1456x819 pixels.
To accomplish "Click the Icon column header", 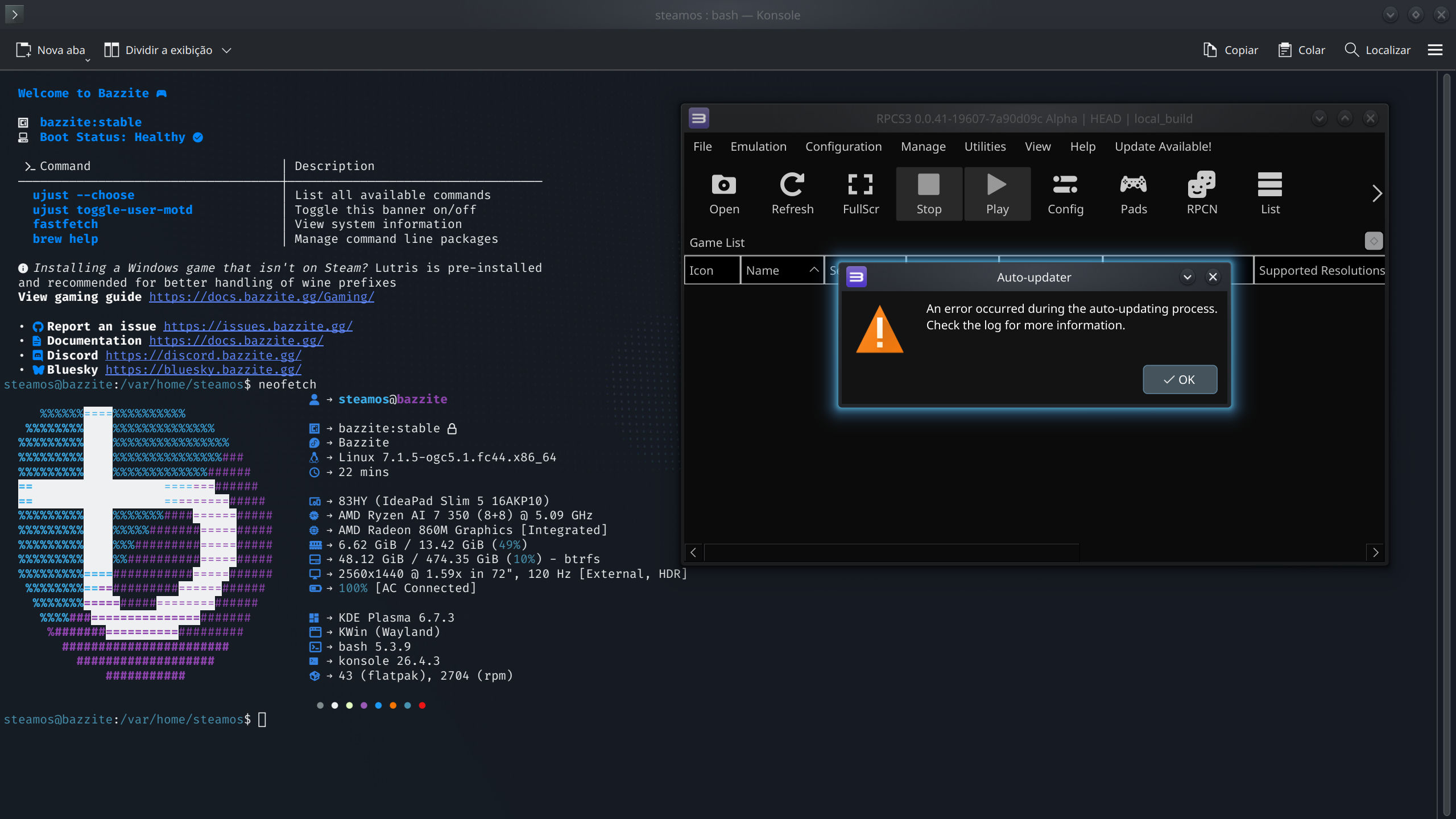I will (712, 270).
